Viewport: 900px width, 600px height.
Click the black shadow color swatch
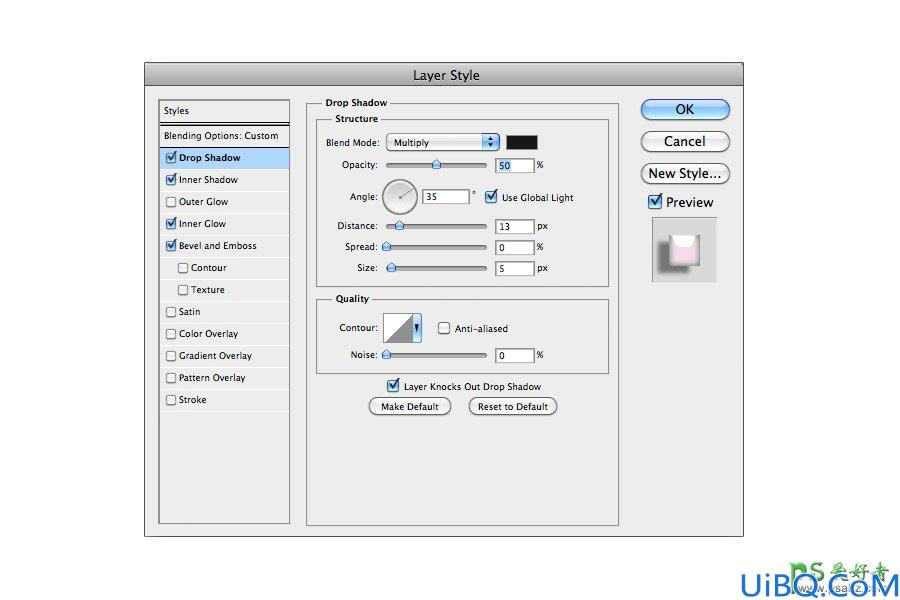[522, 142]
